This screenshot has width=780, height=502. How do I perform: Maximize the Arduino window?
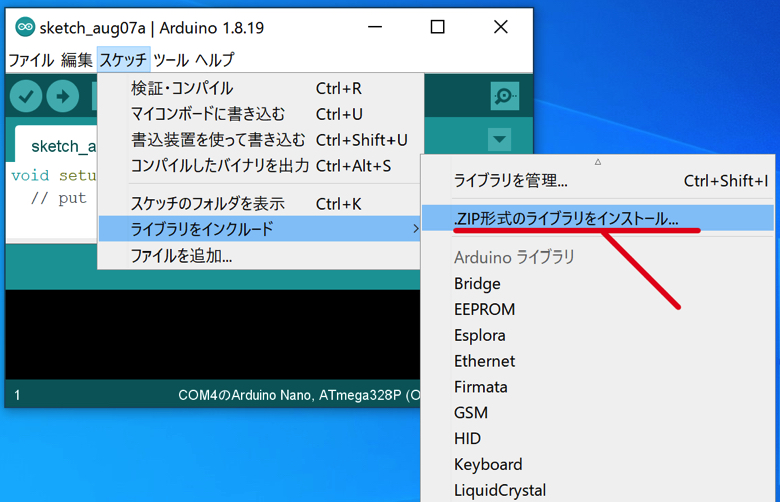tap(437, 27)
